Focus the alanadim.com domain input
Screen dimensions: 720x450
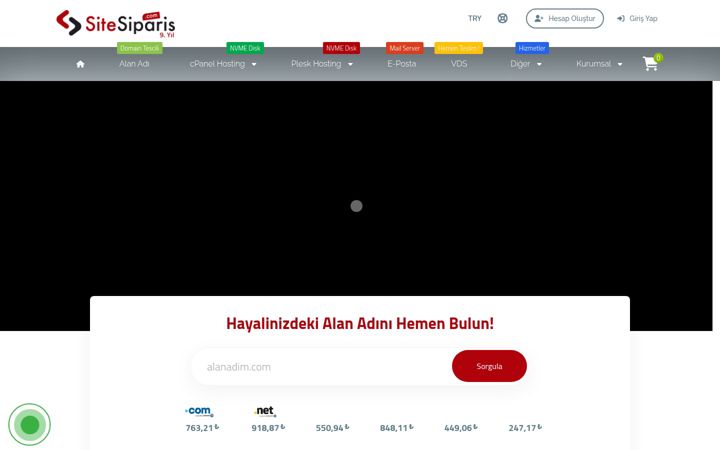pyautogui.click(x=321, y=366)
